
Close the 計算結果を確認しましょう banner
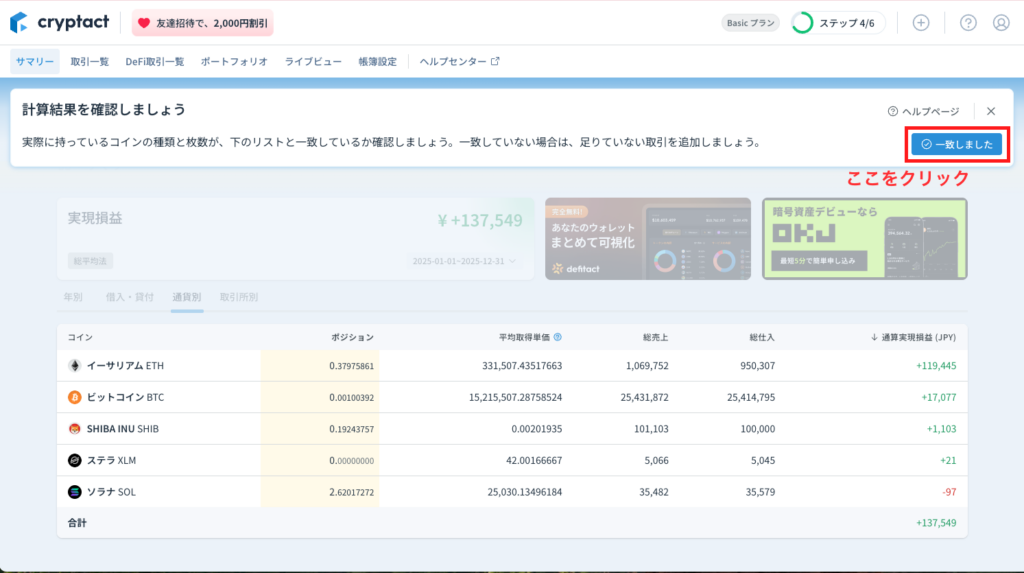tap(991, 111)
